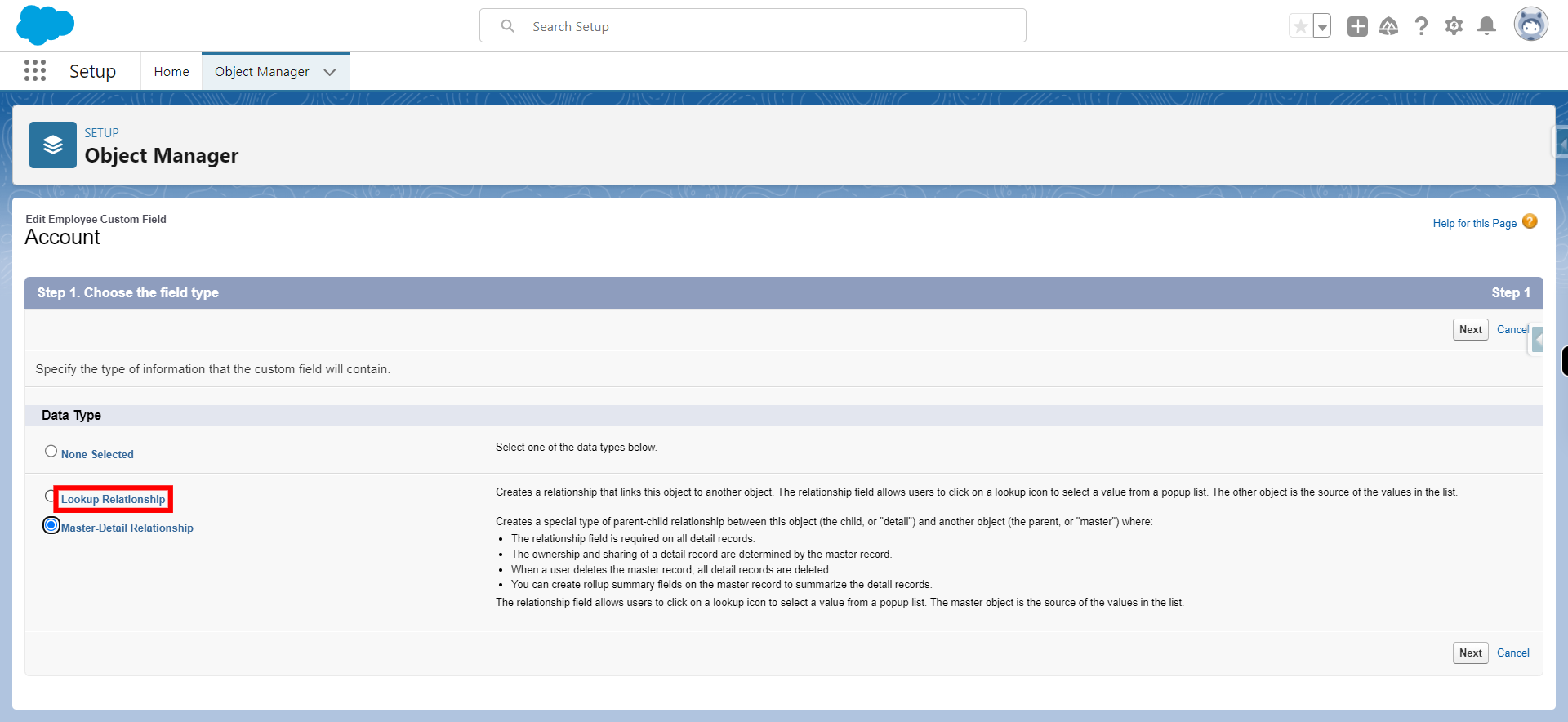Click the Master-Detail Relationship label
1568x722 pixels.
[127, 528]
